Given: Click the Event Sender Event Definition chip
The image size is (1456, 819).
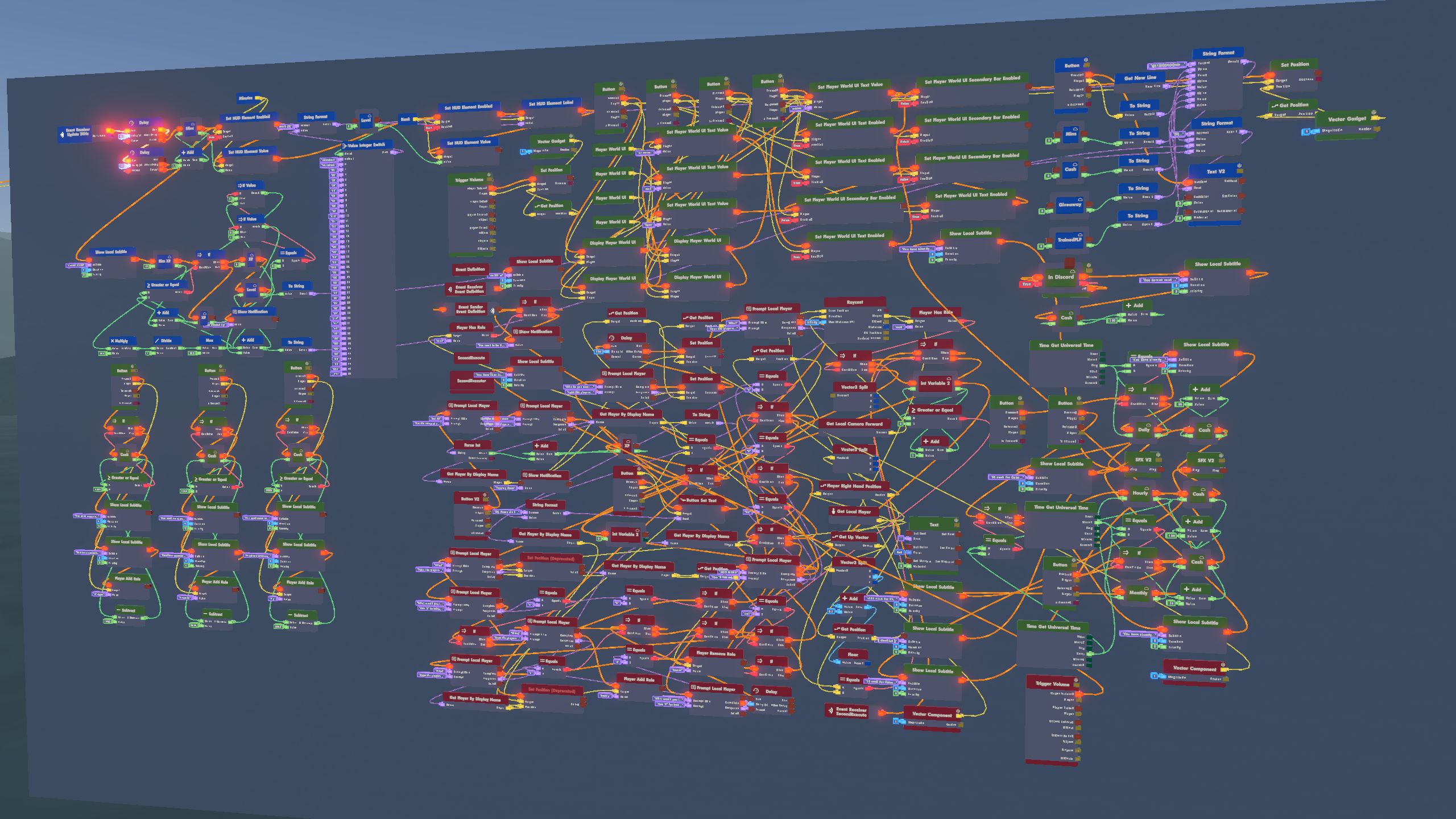Looking at the screenshot, I should coord(470,309).
